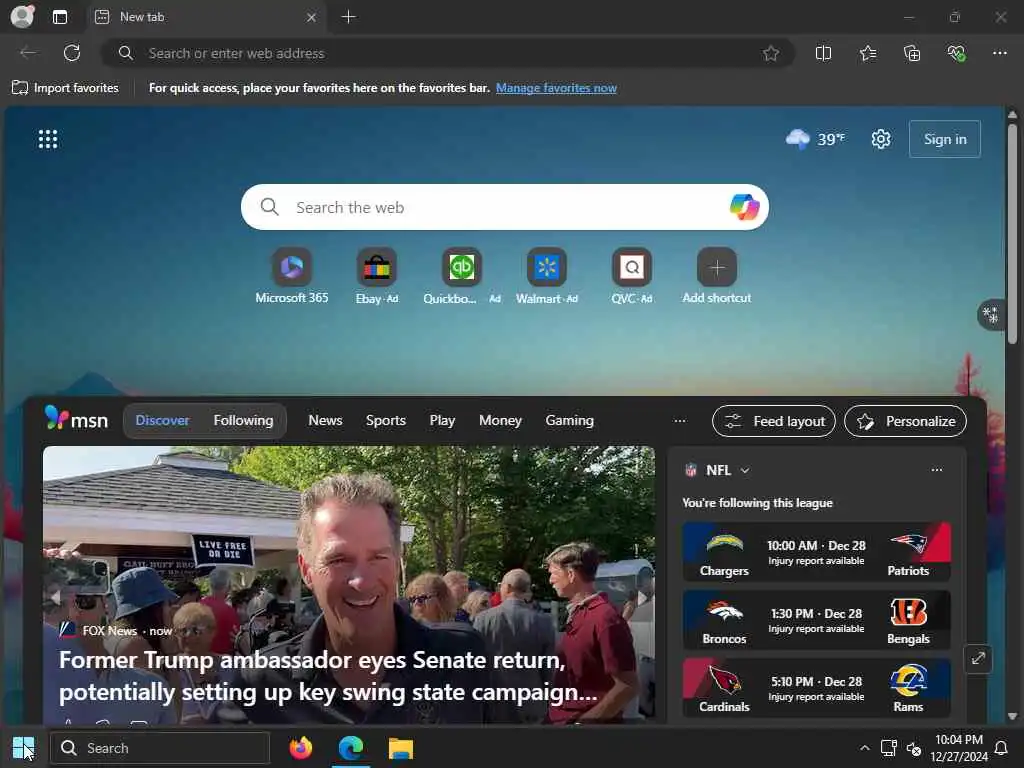Open NFL card more options ellipsis
1024x768 pixels.
(936, 470)
